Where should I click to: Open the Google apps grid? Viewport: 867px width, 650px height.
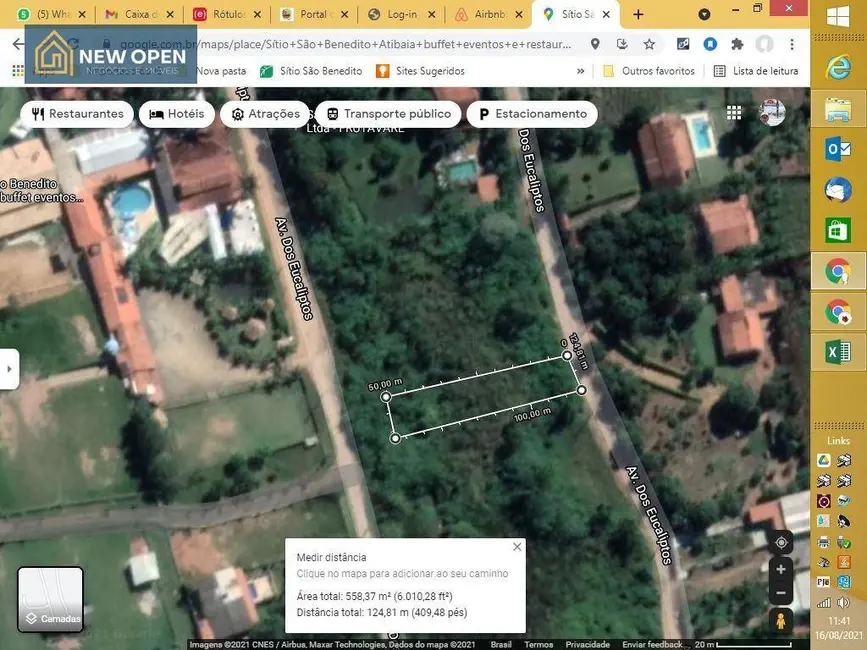(x=733, y=112)
